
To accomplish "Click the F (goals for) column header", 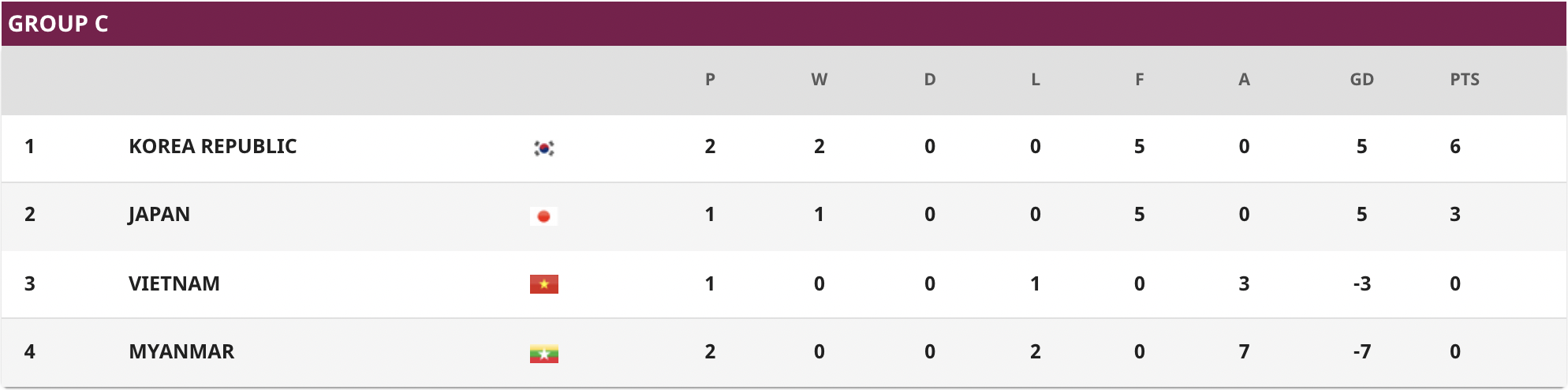I will pos(1140,79).
